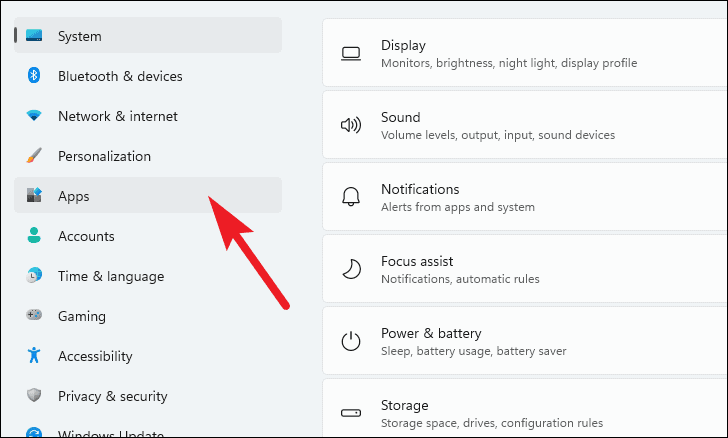728x438 pixels.
Task: Click the Bluetooth icon in sidebar
Action: (34, 75)
